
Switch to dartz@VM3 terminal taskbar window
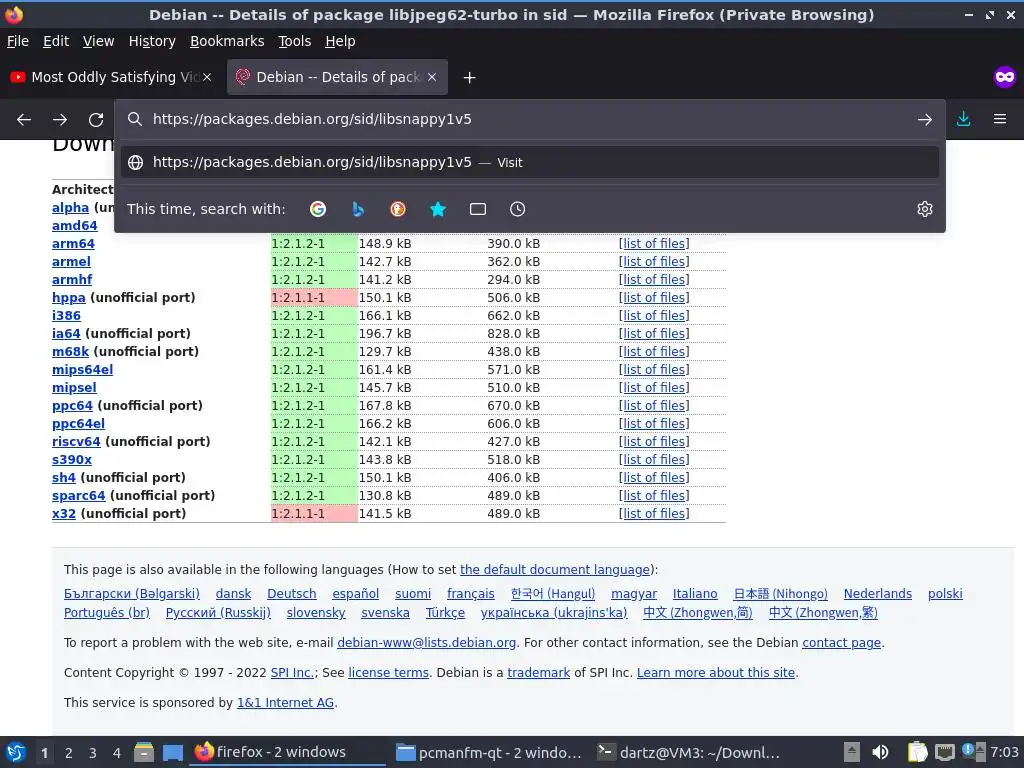[689, 752]
